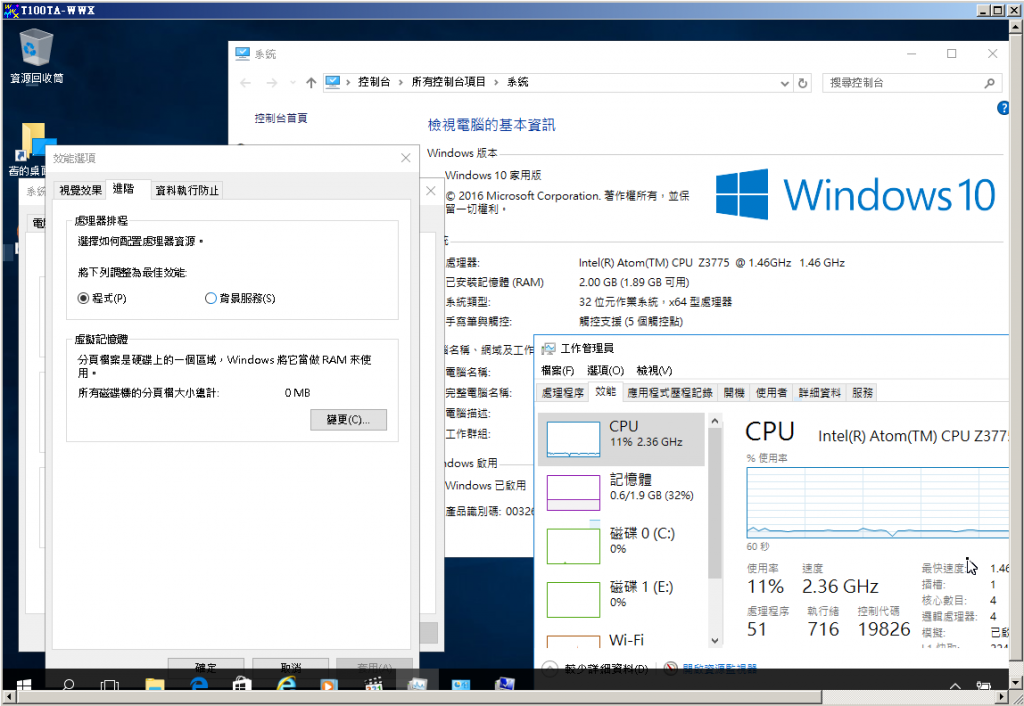This screenshot has width=1024, height=706.
Task: Open the 檔案(F) menu in Task Manager
Action: tap(557, 370)
